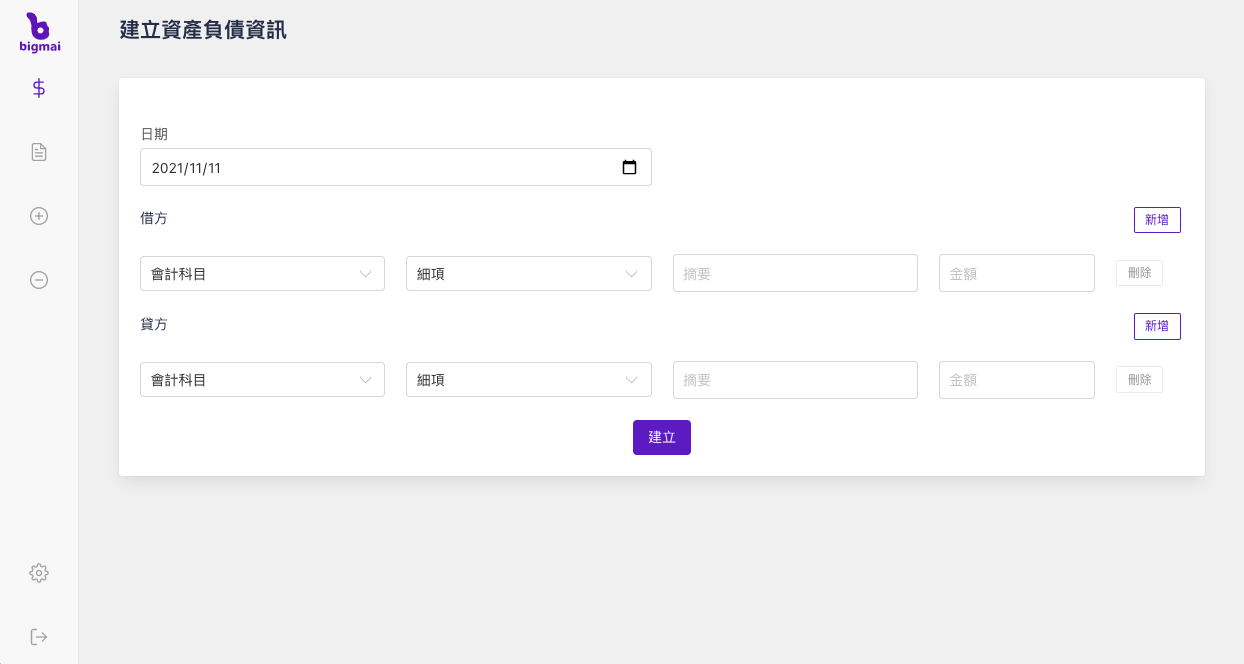Expand 會計科目 dropdown under 貸方
The width and height of the screenshot is (1244, 664).
tap(262, 380)
